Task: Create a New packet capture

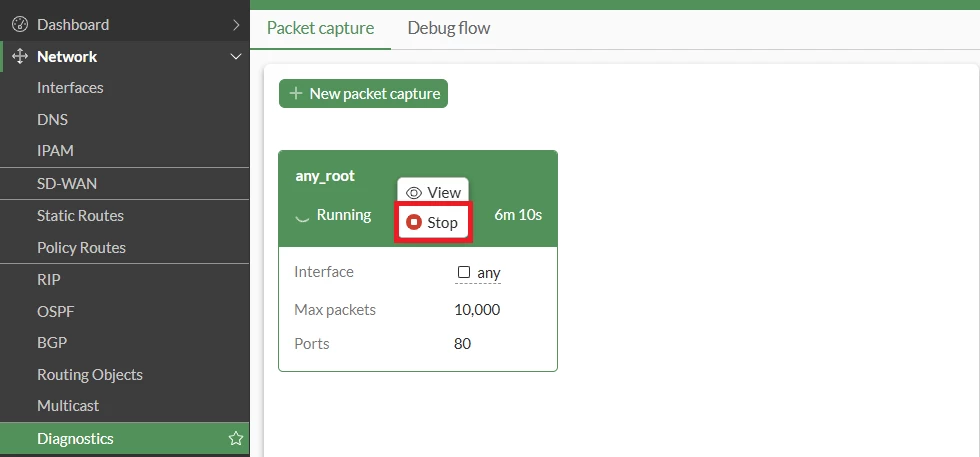Action: pyautogui.click(x=363, y=93)
